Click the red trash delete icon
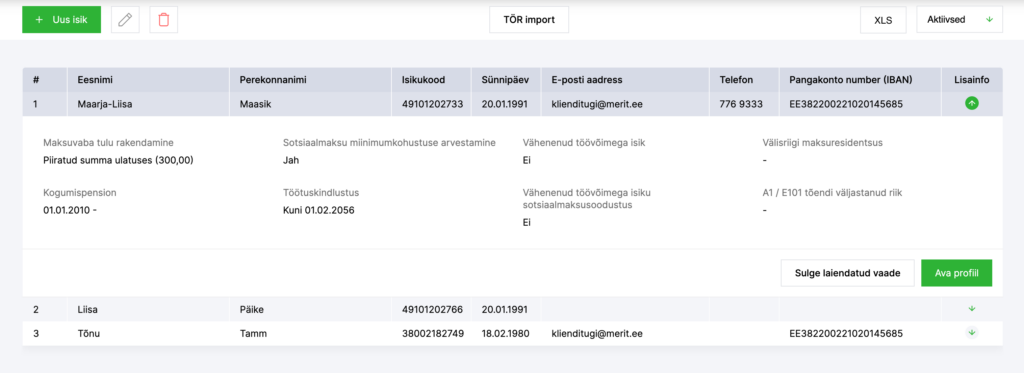The width and height of the screenshot is (1024, 373). pos(163,20)
